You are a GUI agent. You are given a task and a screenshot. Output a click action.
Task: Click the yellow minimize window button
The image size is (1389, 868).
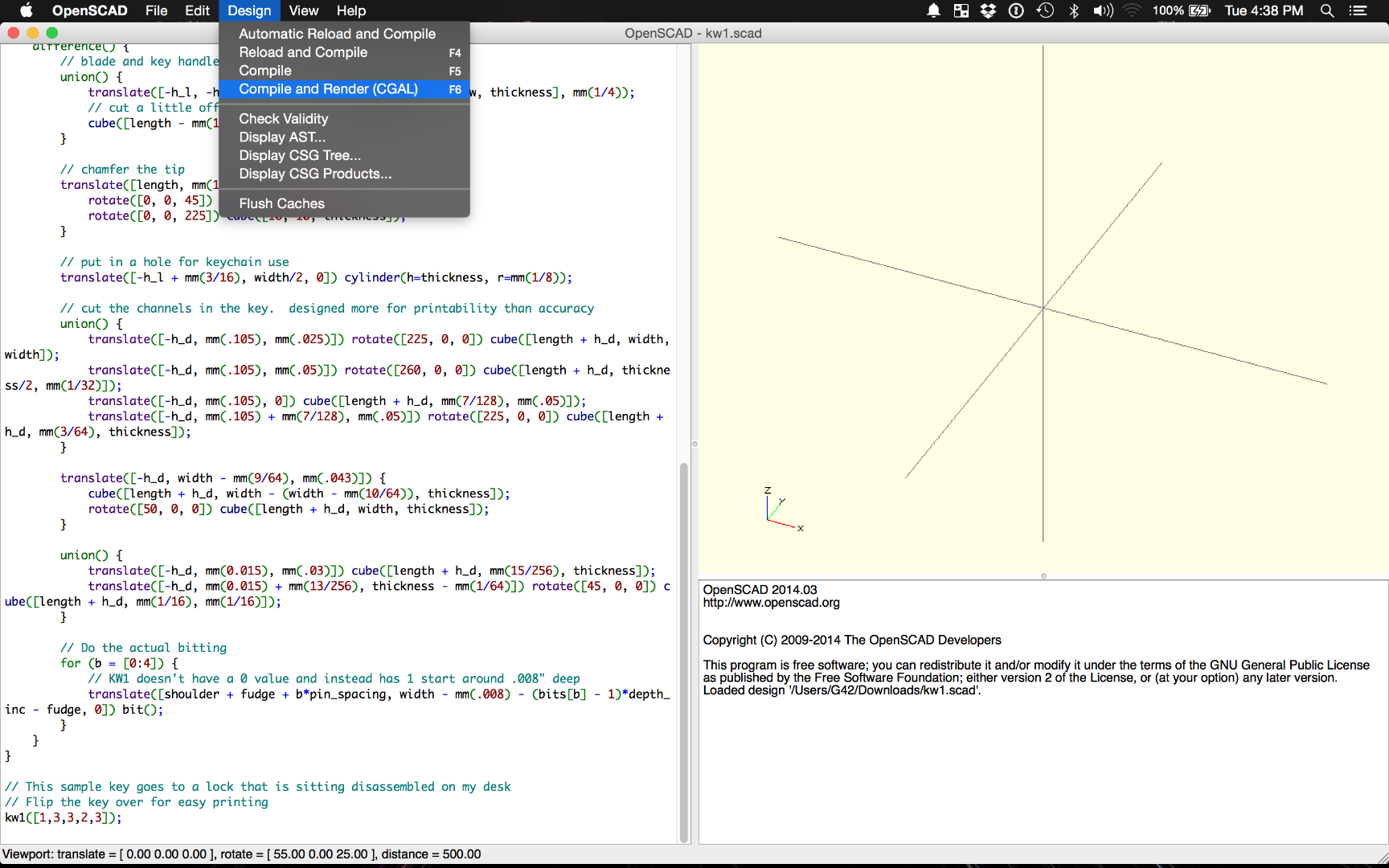click(x=33, y=33)
